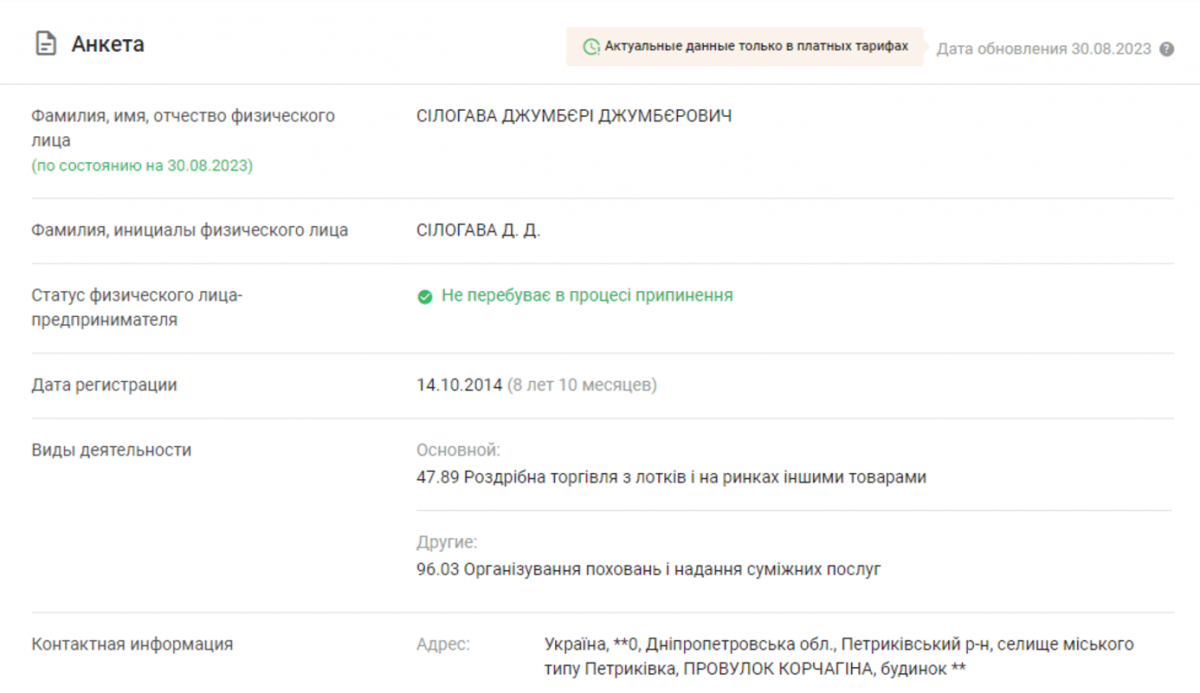Select the full name СІЛОГАВА ДЖУМБЕРІ ДЖУМБЕРОВИЧ
The image size is (1200, 693).
[574, 117]
